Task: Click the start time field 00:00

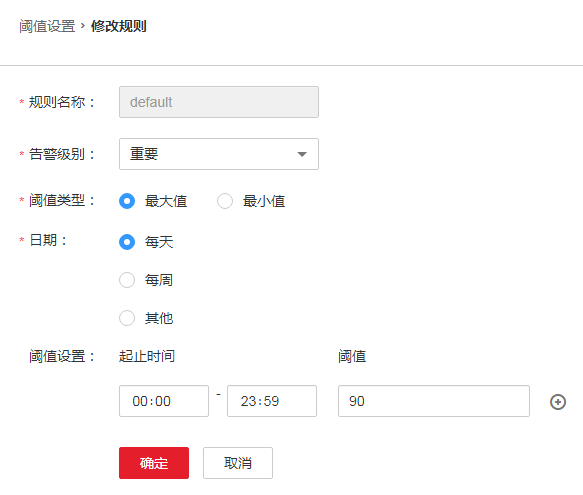Action: 164,401
